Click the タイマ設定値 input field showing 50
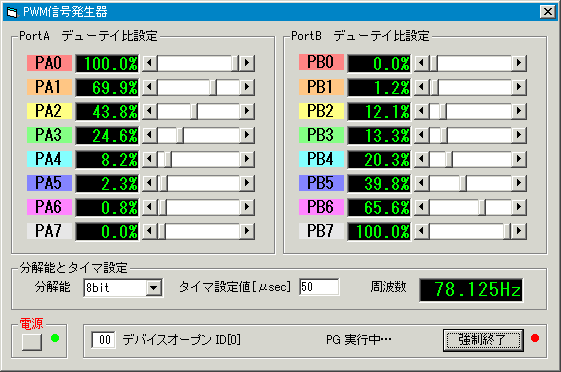The height and width of the screenshot is (372, 561). click(319, 287)
